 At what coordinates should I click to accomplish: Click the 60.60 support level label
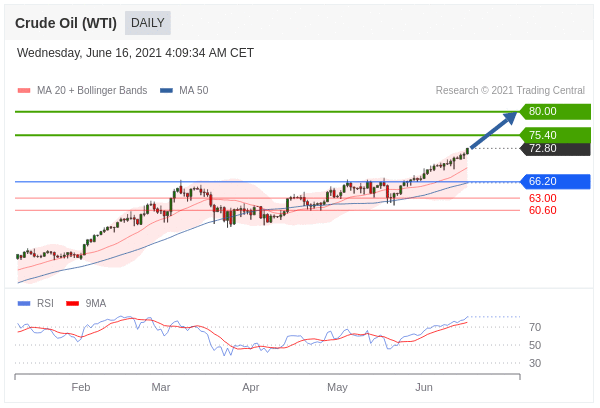(542, 210)
